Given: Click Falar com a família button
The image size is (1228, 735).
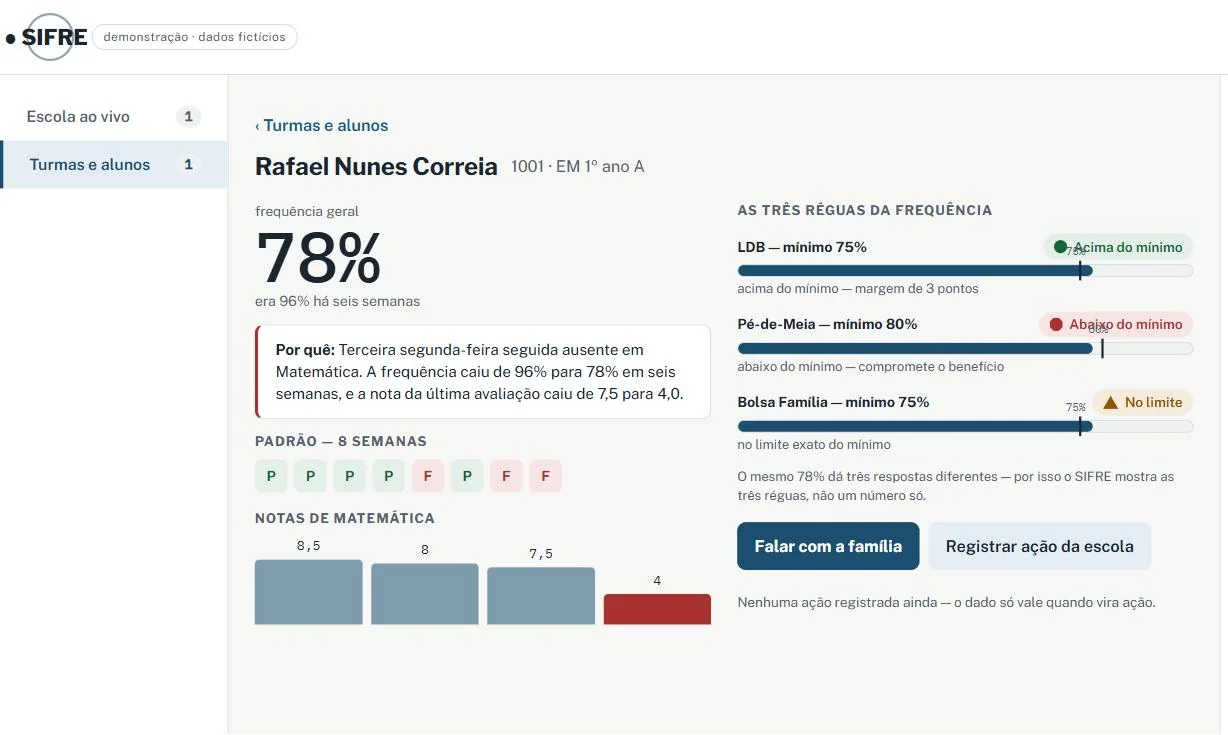Looking at the screenshot, I should point(828,546).
